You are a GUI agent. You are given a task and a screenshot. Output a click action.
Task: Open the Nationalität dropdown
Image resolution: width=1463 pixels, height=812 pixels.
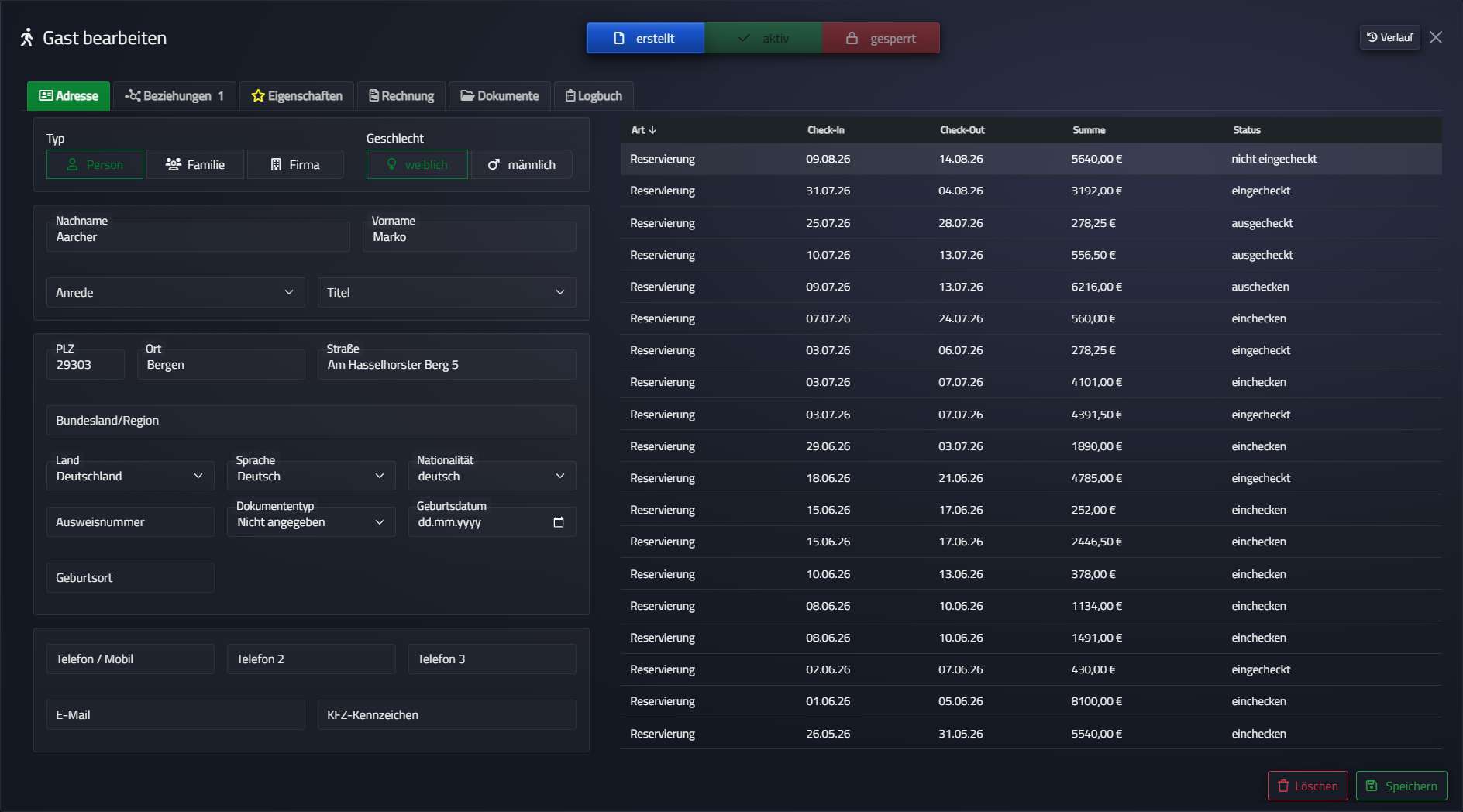pos(492,476)
